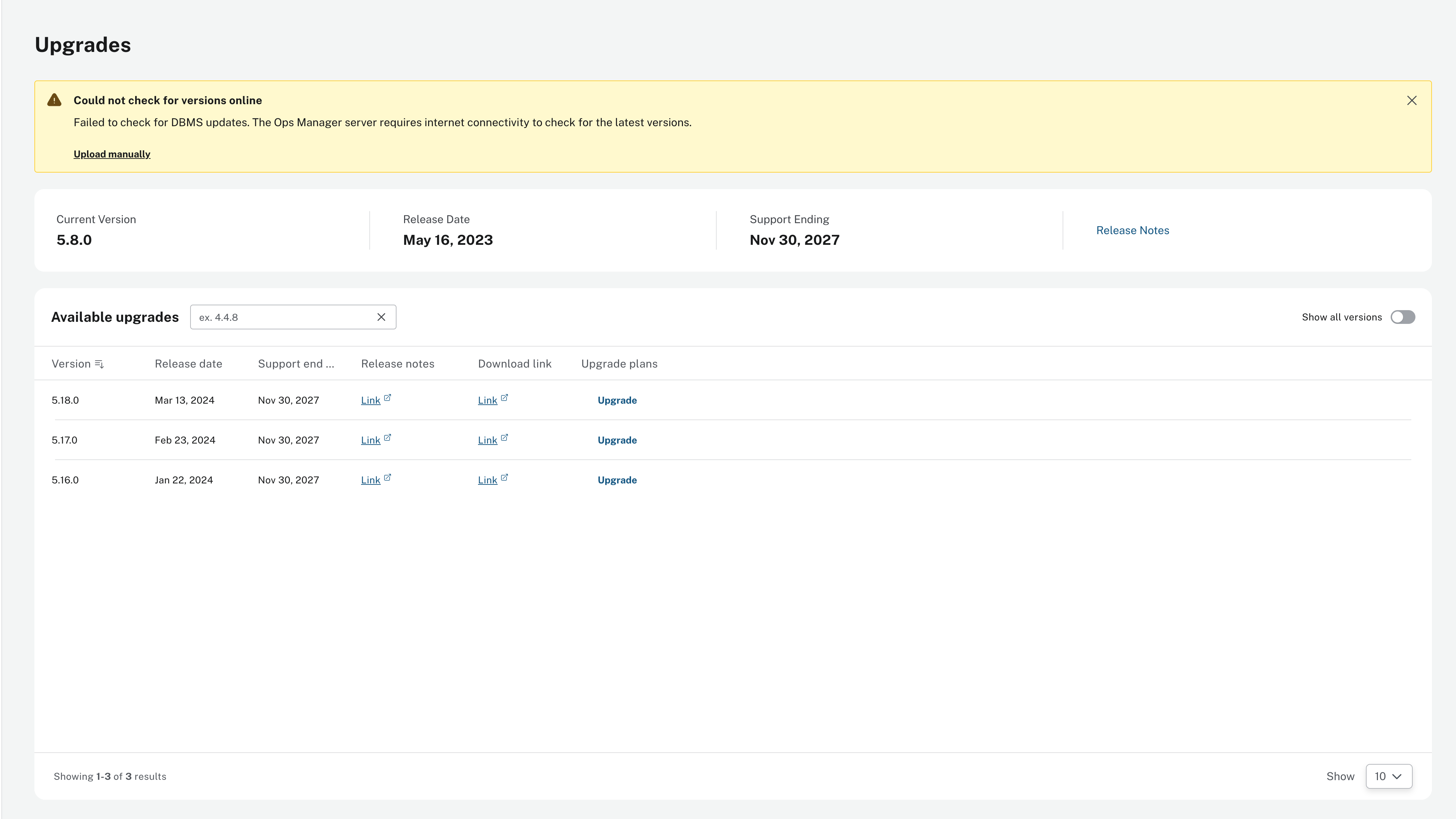Click the Version column header

pos(71,364)
